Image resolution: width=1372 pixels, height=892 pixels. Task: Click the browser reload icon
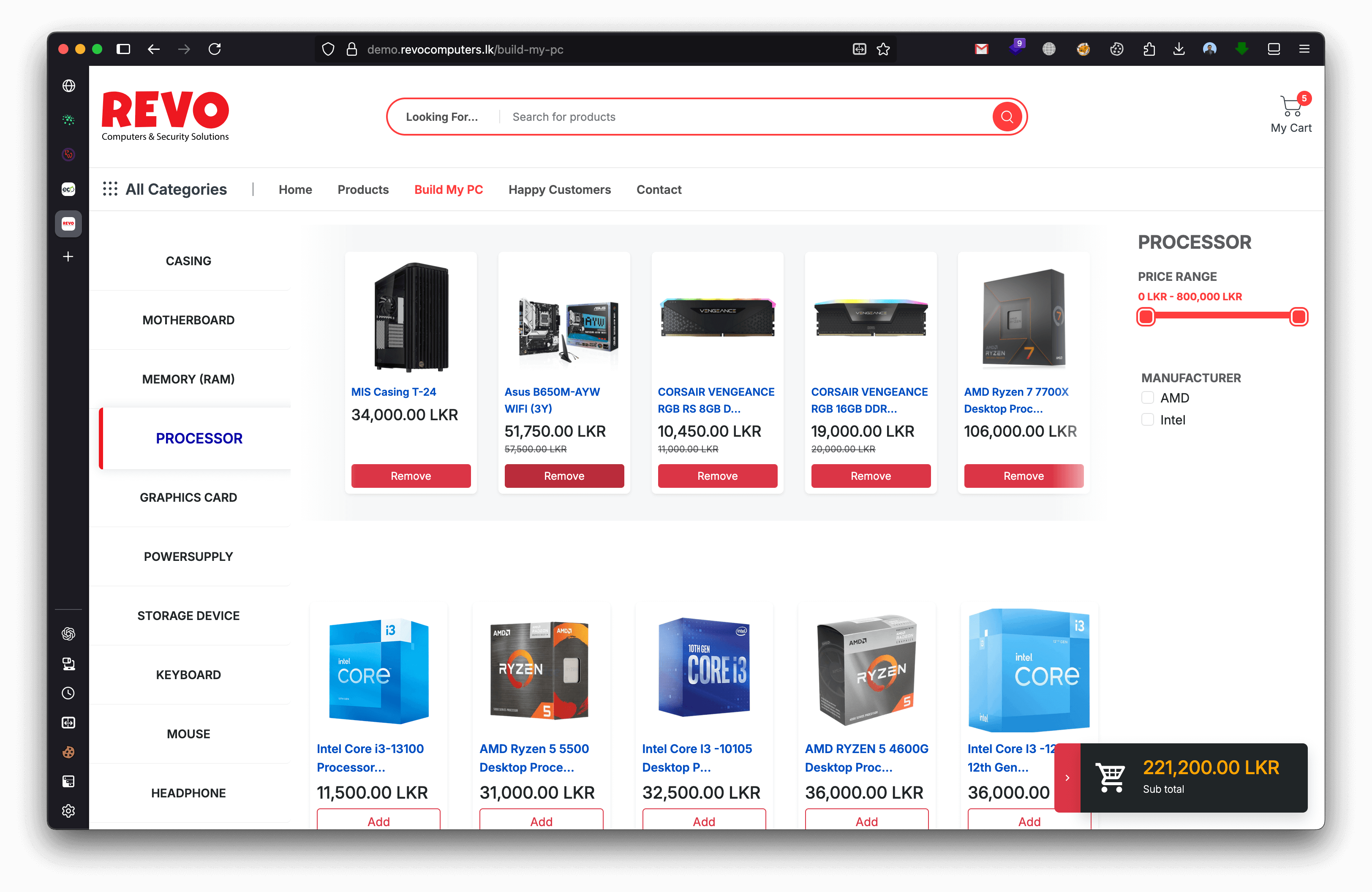(x=215, y=49)
